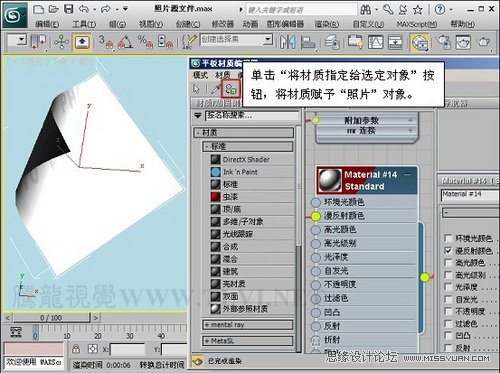Screen dimensions: 500x373
Task: Open the 模式 menu in material editor
Action: pyautogui.click(x=200, y=75)
